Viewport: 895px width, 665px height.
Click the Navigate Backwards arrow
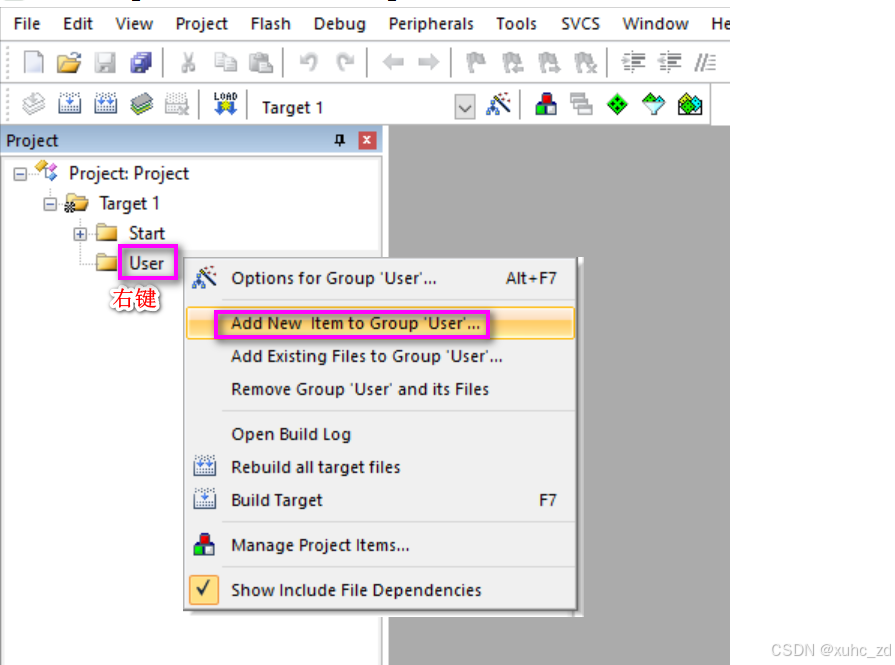coord(393,62)
